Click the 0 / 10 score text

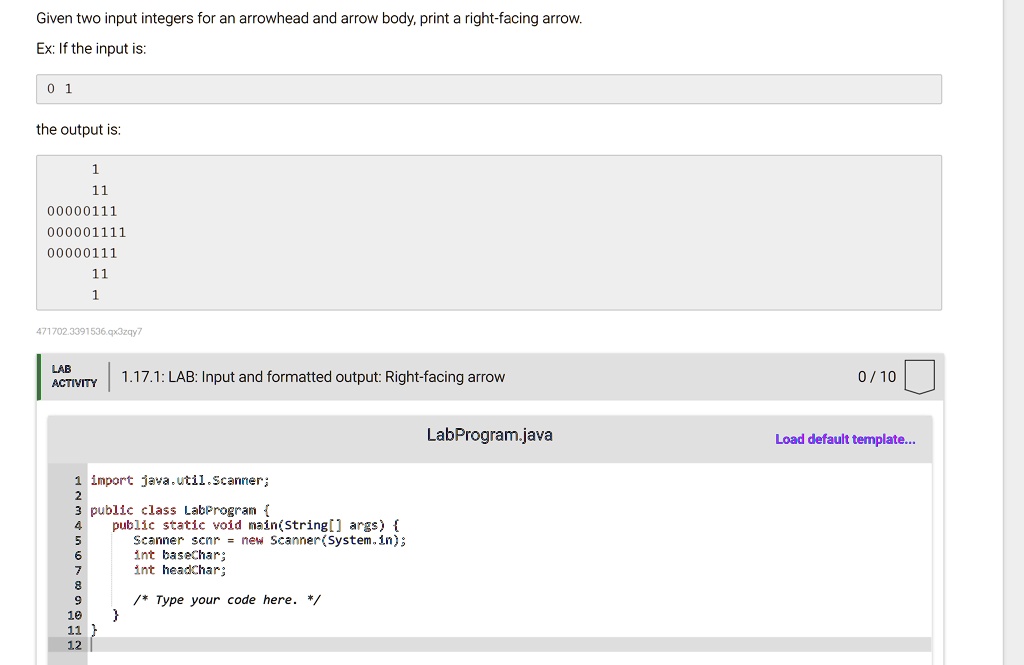point(877,377)
